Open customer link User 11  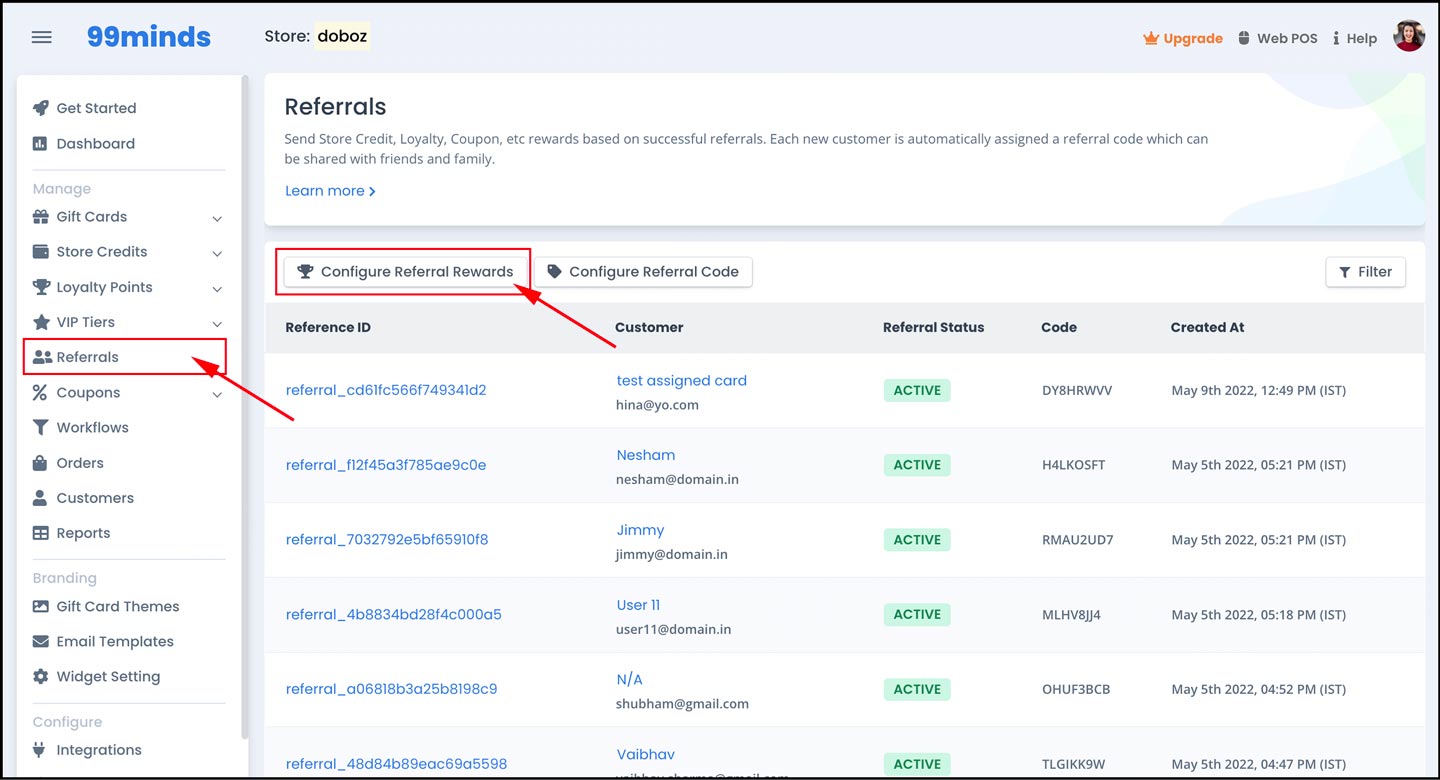638,605
